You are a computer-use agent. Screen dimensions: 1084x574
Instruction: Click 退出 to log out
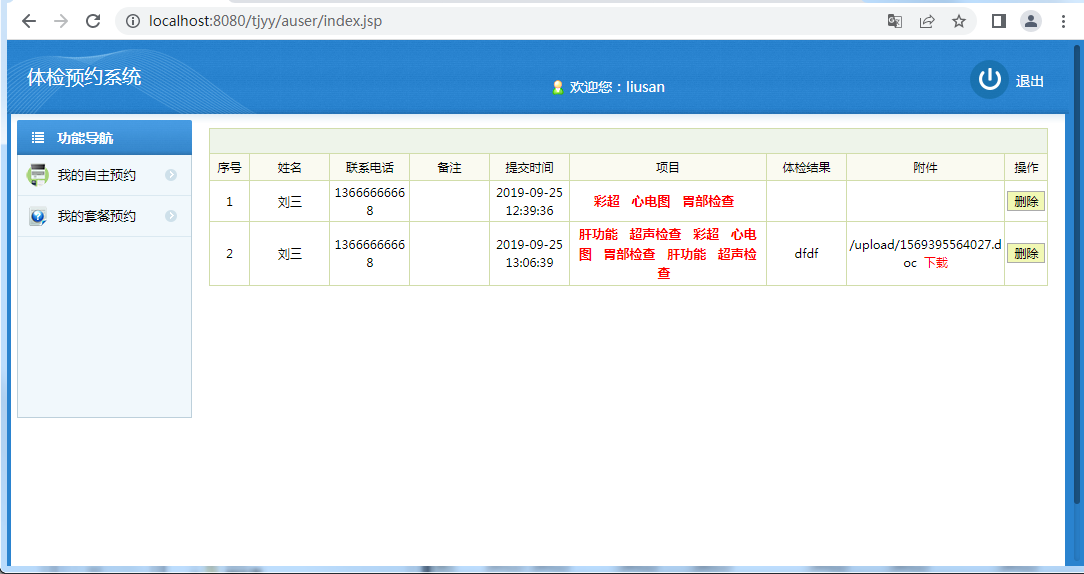[1029, 81]
